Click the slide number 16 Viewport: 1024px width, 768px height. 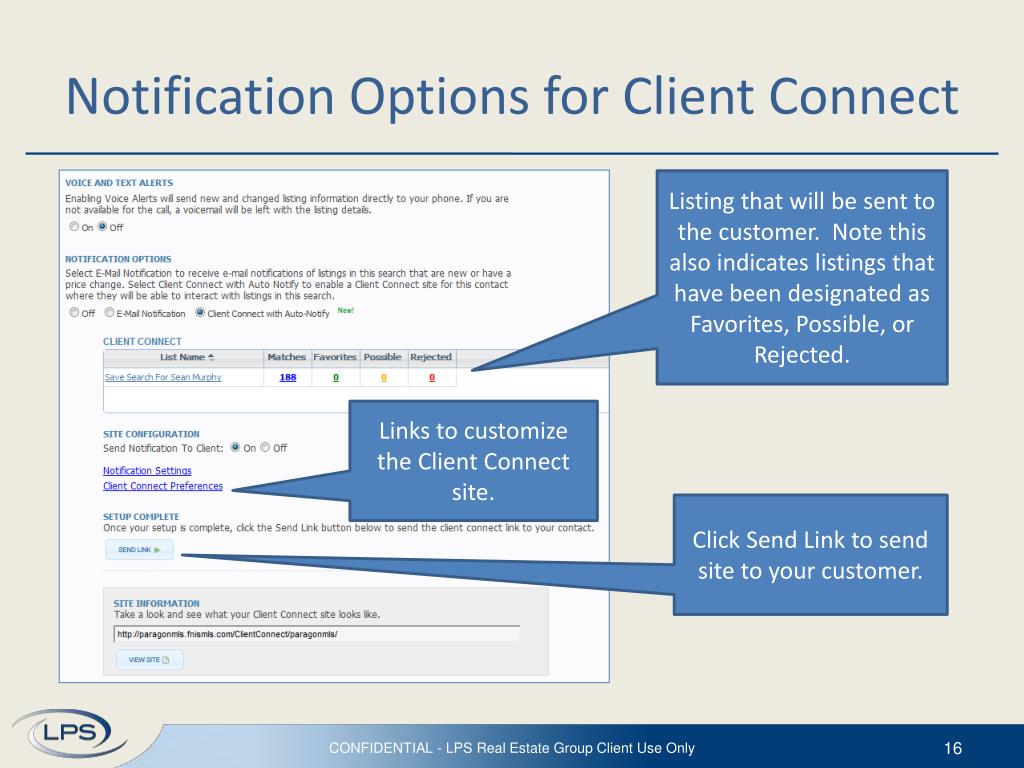(953, 748)
